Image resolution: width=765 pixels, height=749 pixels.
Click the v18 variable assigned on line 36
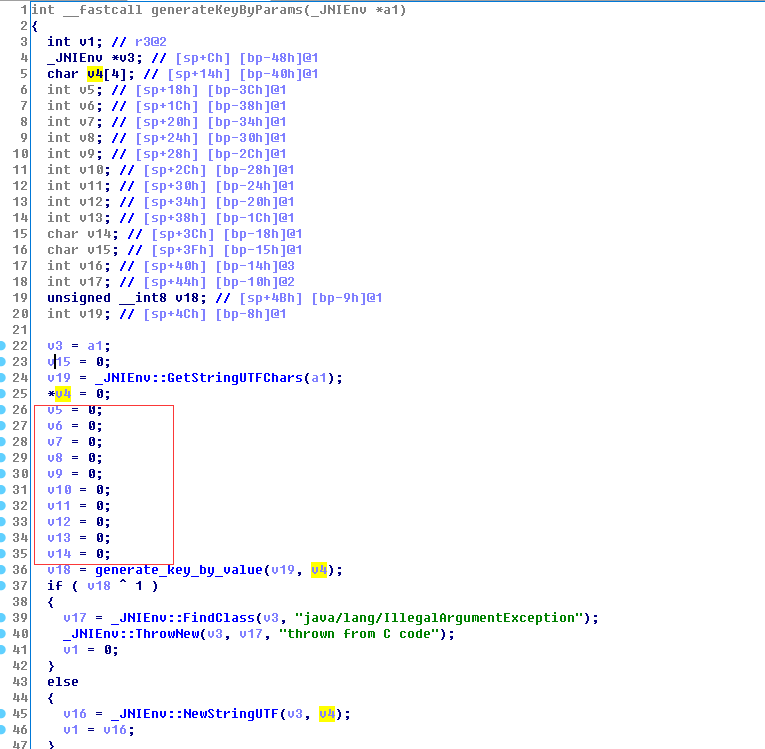coord(59,570)
